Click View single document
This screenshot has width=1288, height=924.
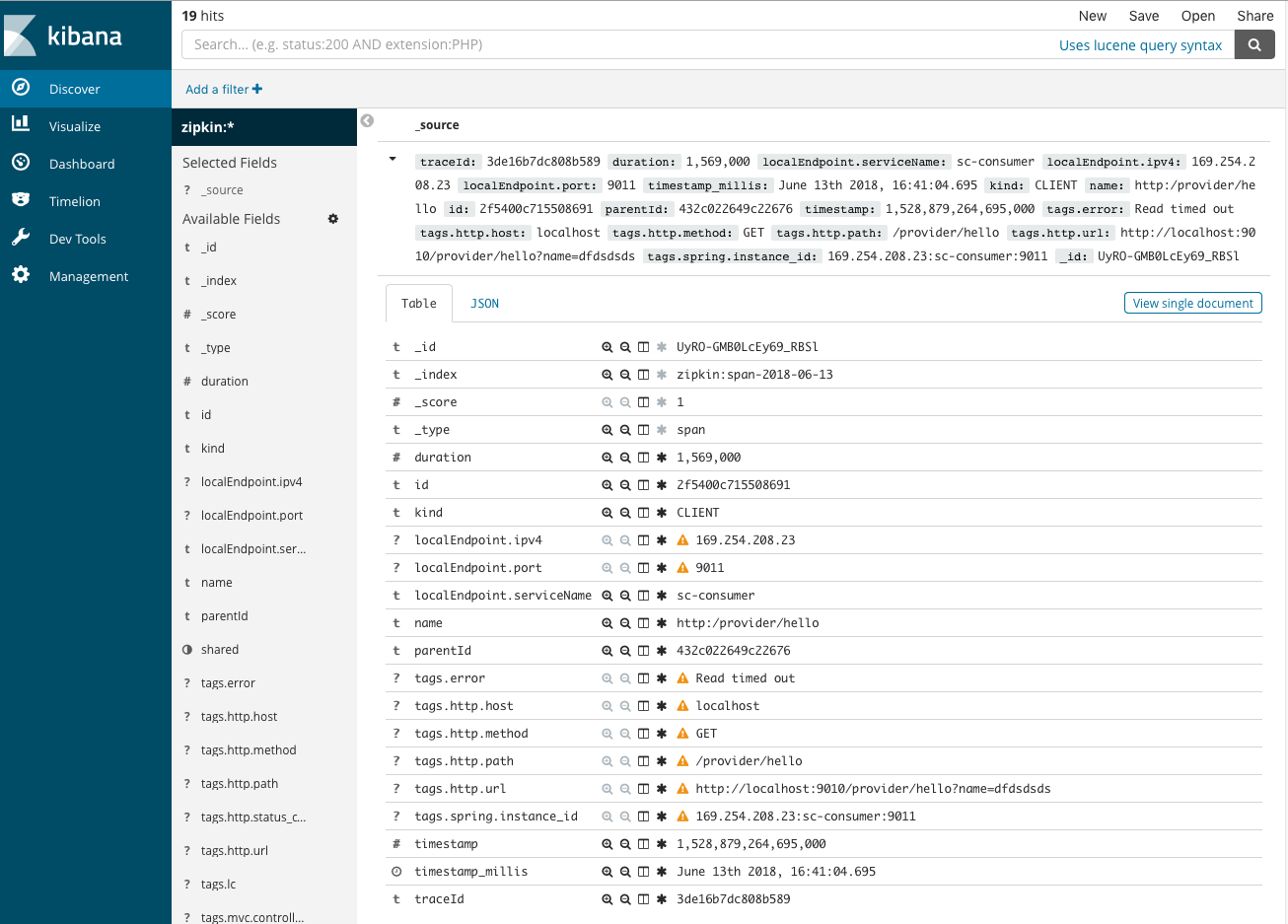click(x=1193, y=303)
